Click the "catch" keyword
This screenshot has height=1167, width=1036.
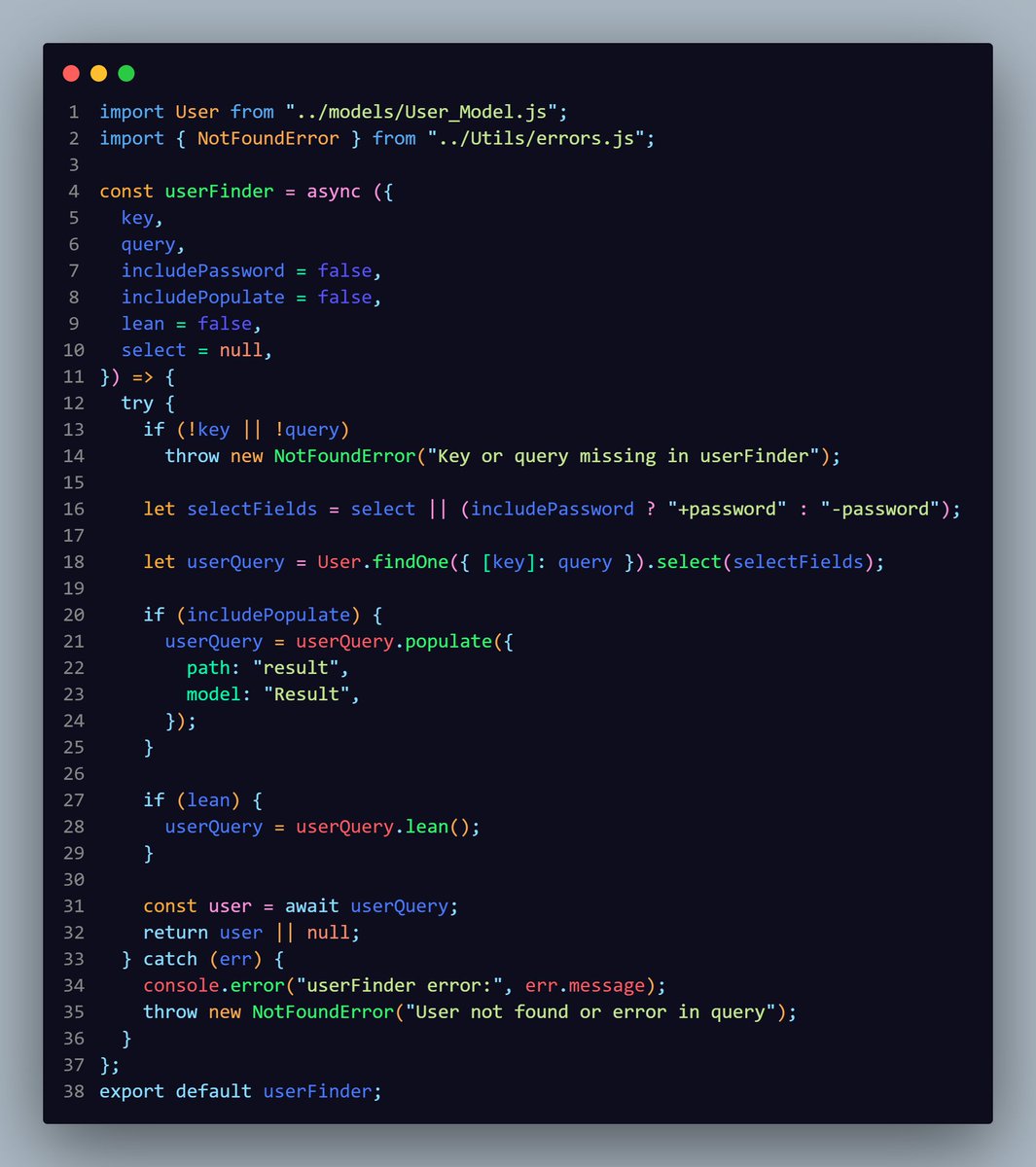(x=170, y=959)
